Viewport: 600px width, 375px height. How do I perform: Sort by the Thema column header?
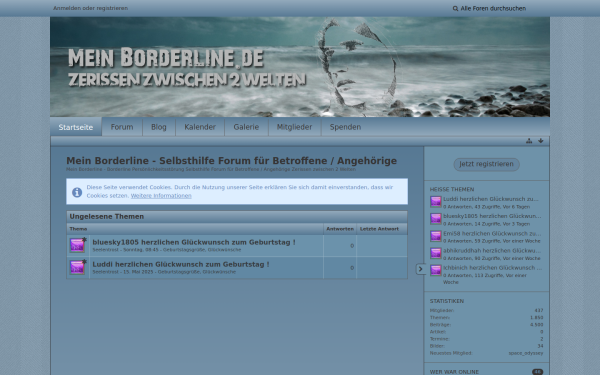coord(78,229)
